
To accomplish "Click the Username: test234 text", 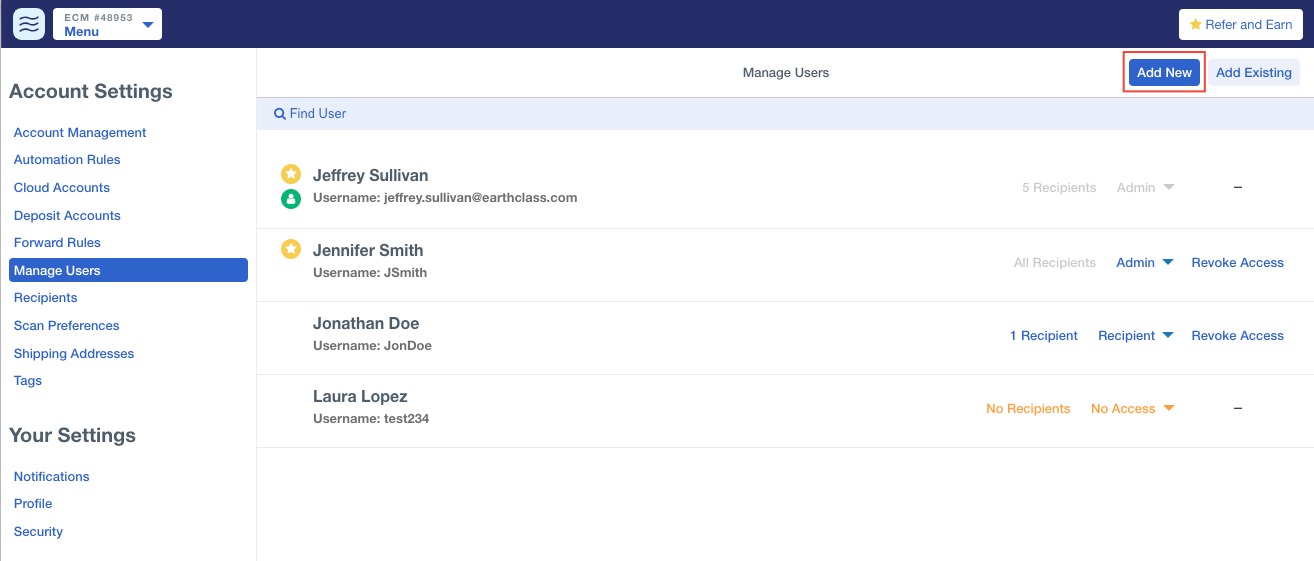I will (x=371, y=418).
